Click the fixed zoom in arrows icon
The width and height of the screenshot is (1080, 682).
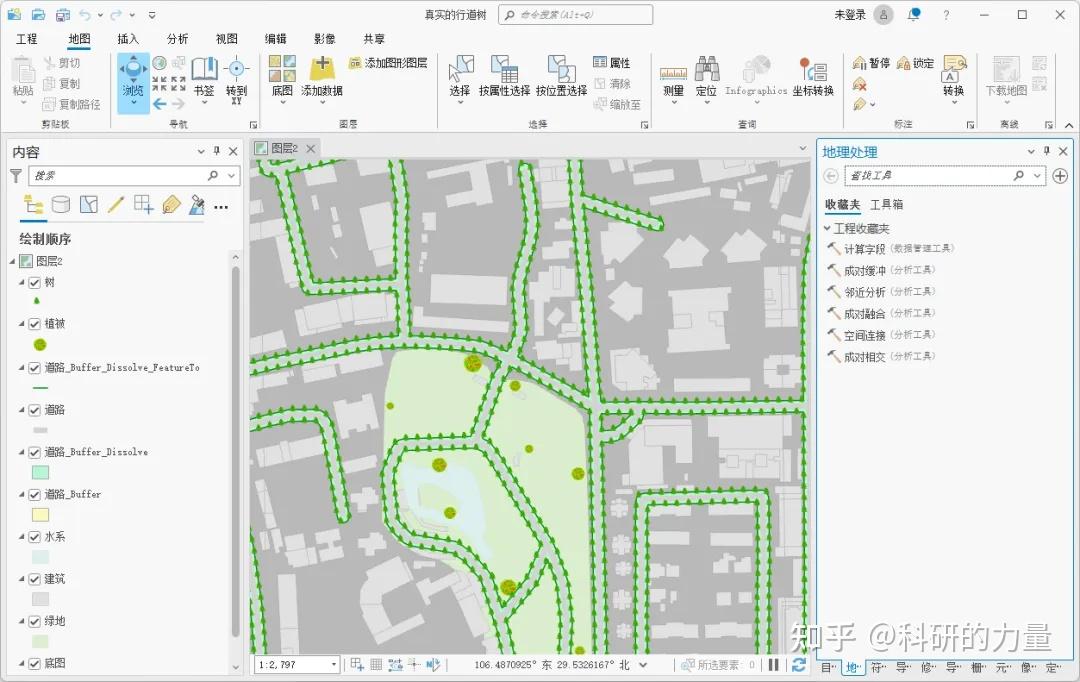159,83
